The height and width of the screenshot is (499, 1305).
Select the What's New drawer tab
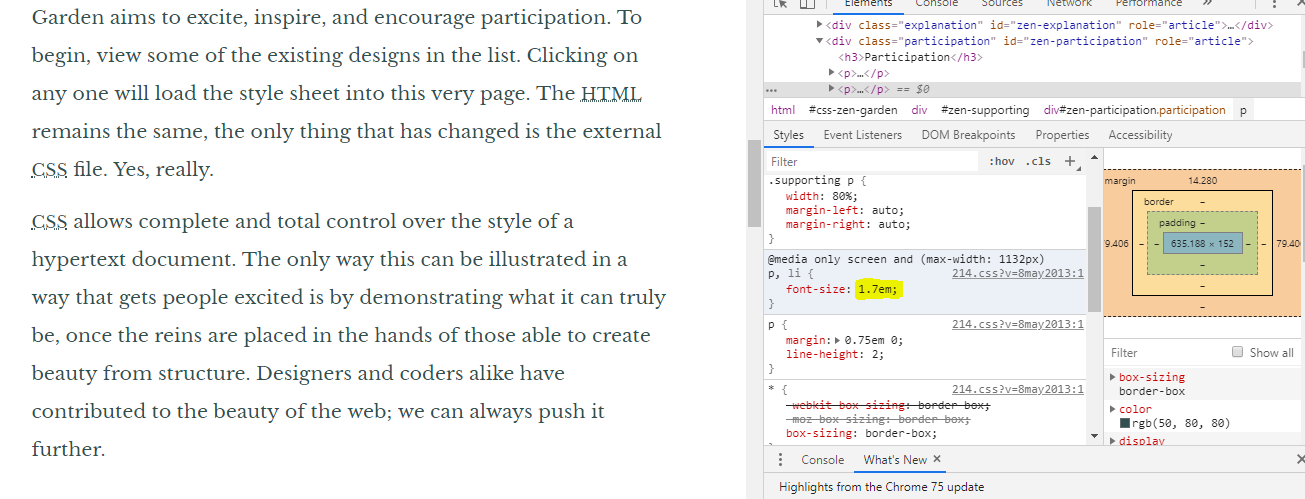tap(895, 460)
